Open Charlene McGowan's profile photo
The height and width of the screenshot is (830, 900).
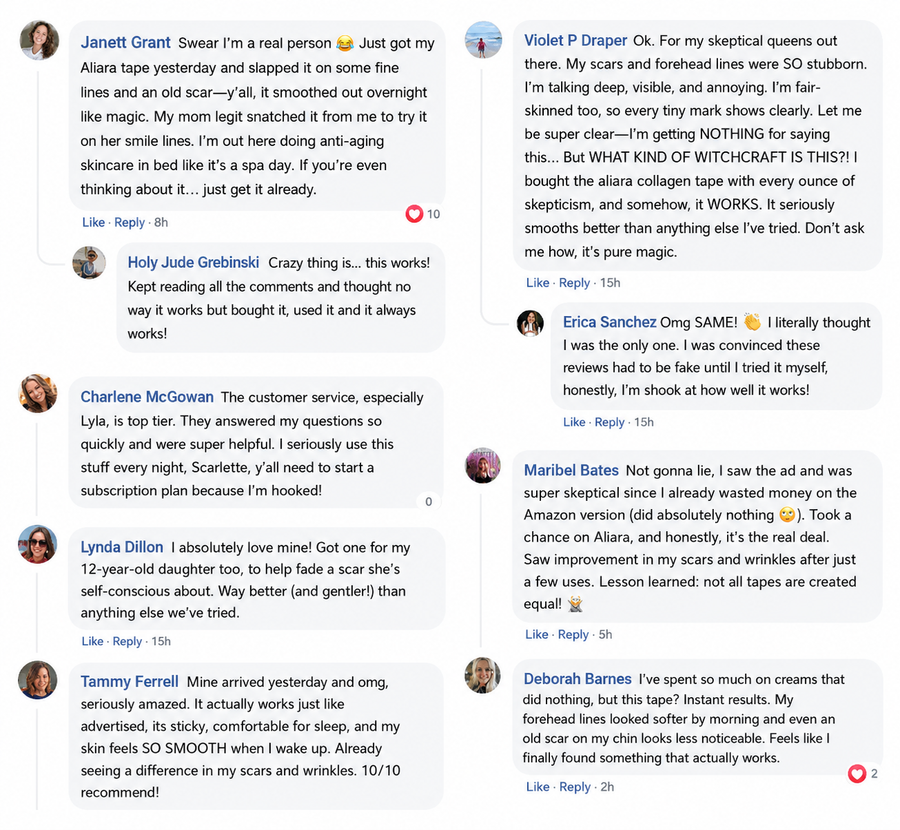coord(38,394)
